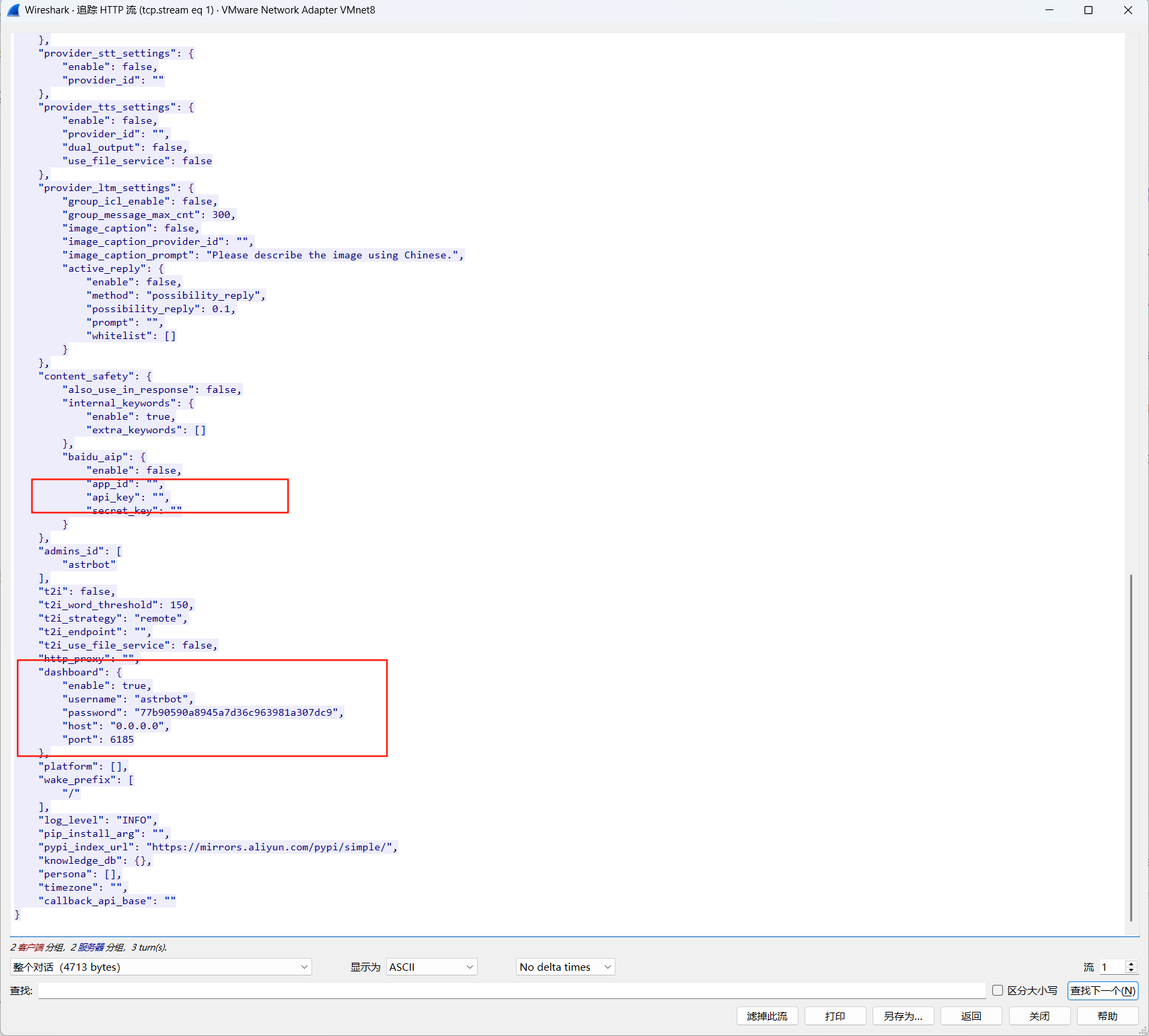Click the 打印 print button
This screenshot has height=1036, width=1149.
(835, 1016)
